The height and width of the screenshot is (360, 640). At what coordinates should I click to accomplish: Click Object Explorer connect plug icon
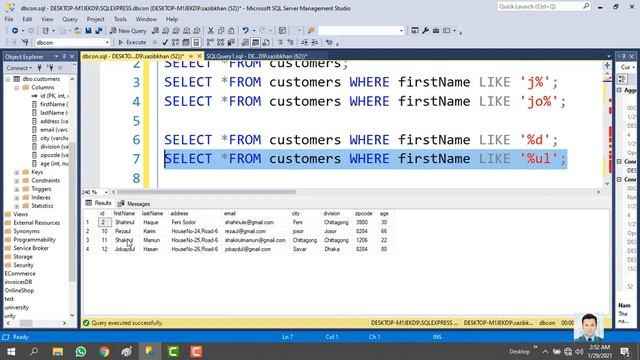click(40, 68)
